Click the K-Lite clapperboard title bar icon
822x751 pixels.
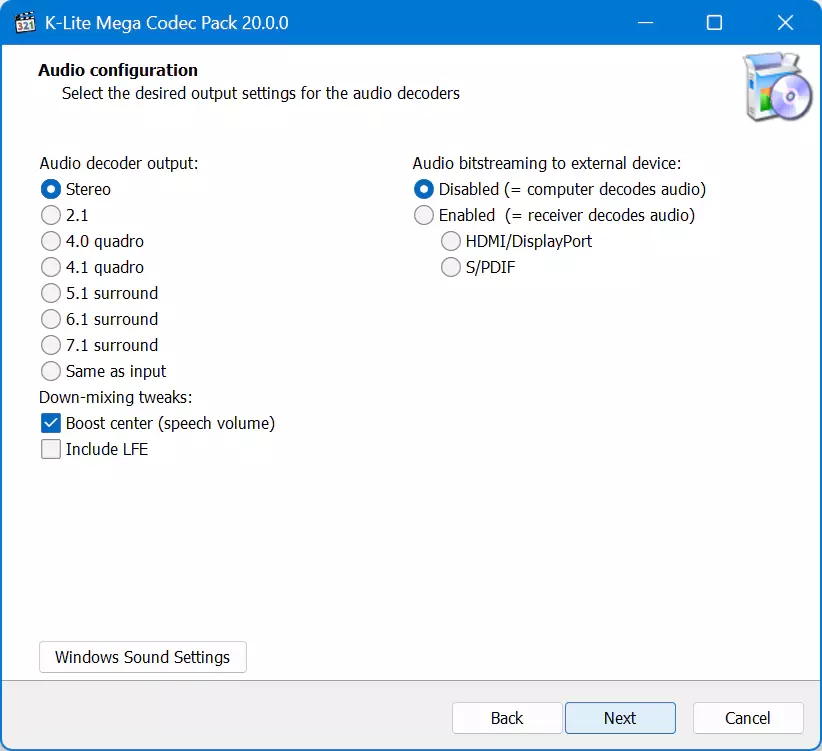[25, 23]
